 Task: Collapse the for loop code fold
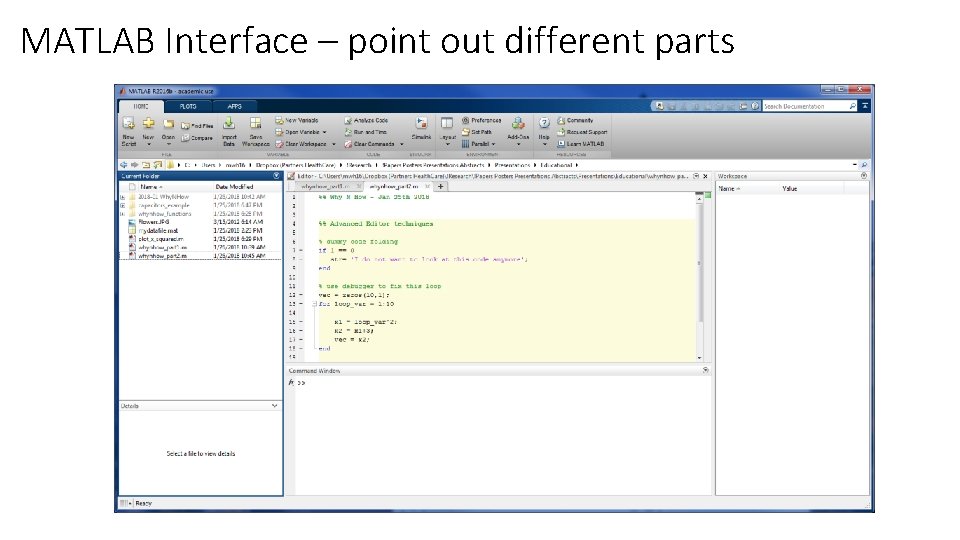point(315,304)
